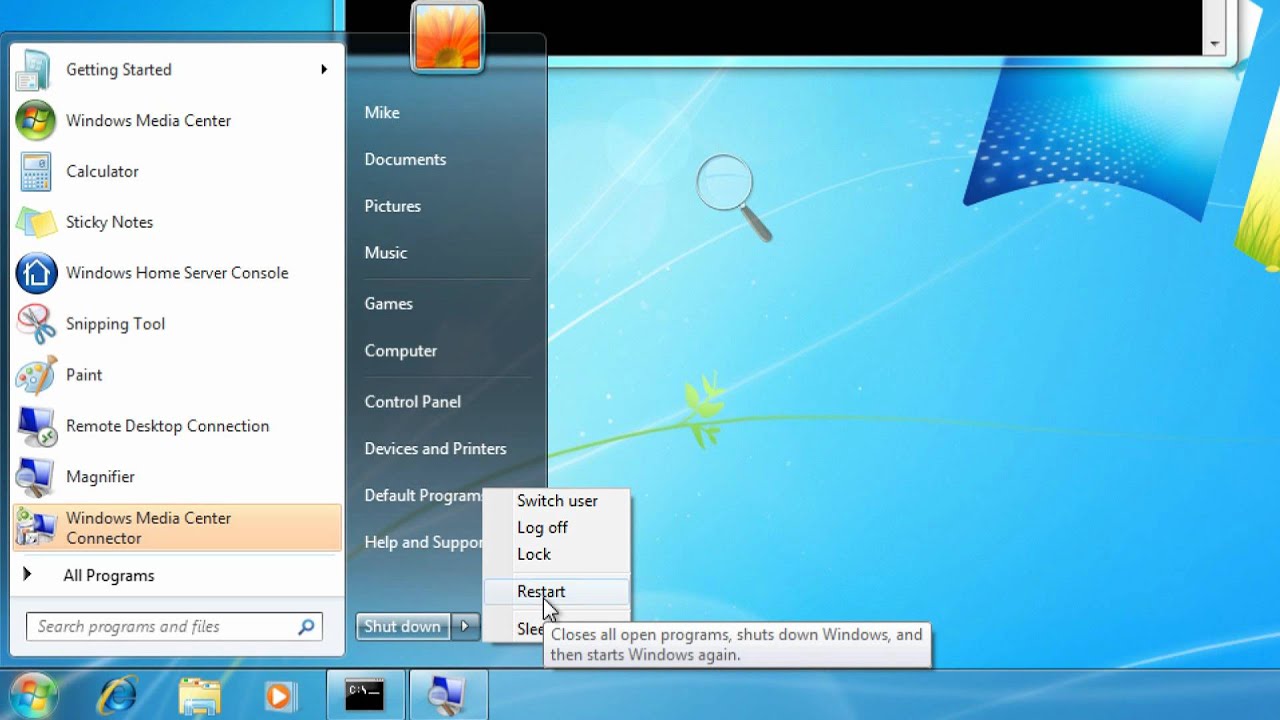
Task: Choose Switch user from power menu
Action: click(x=557, y=501)
